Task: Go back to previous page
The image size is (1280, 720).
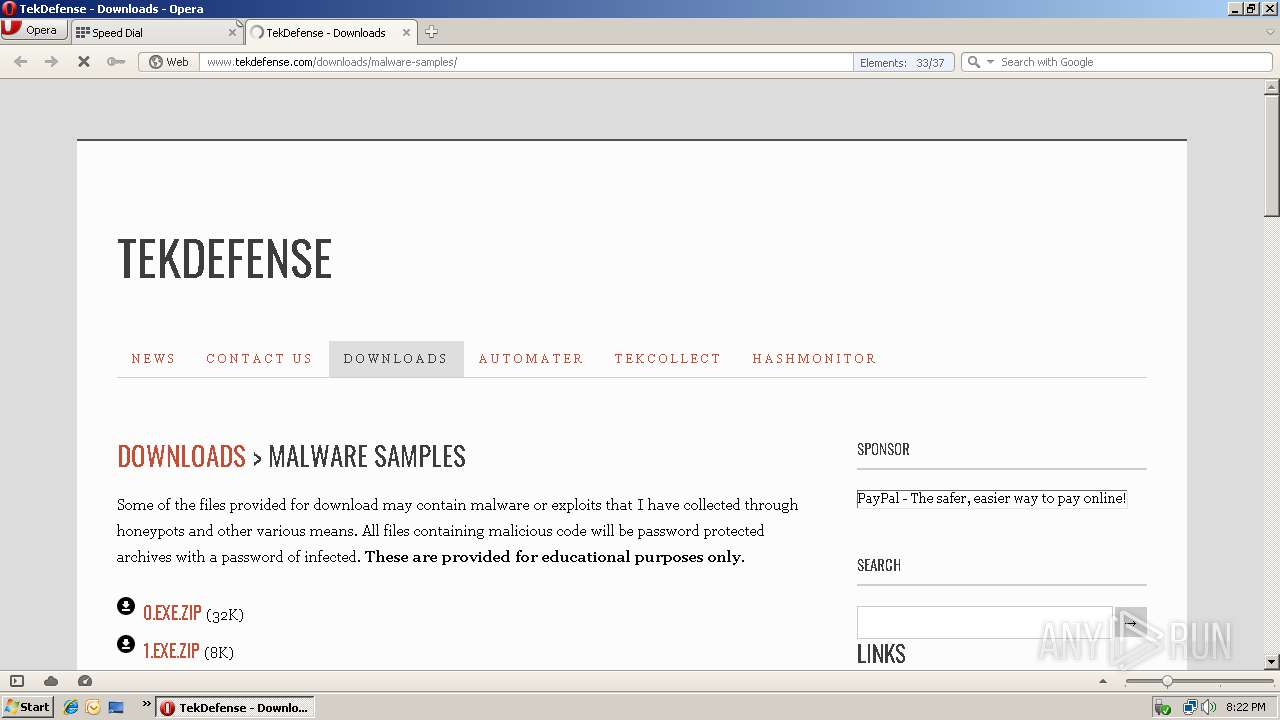Action: (x=21, y=61)
